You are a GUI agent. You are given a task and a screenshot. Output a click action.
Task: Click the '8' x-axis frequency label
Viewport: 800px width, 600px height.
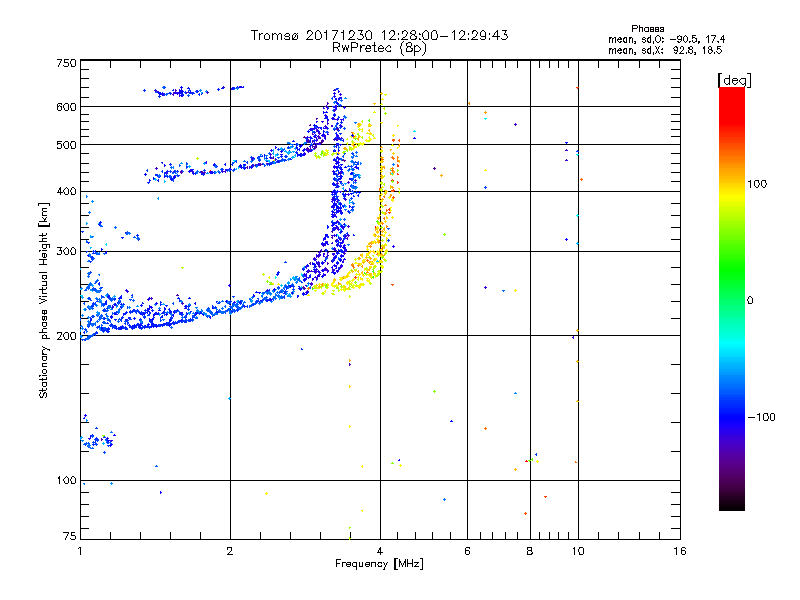pyautogui.click(x=530, y=551)
